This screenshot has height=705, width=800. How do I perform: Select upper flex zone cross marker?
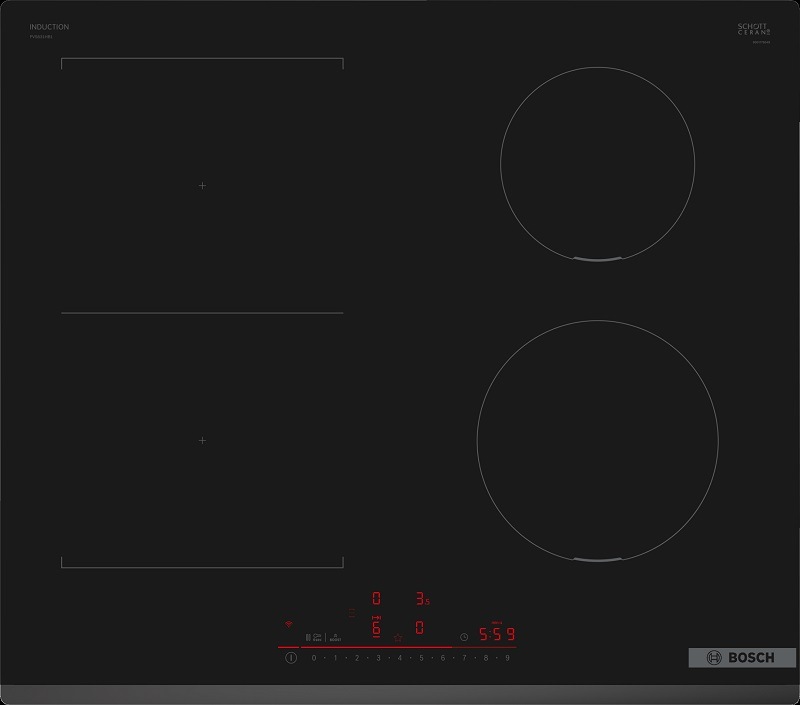click(x=202, y=186)
